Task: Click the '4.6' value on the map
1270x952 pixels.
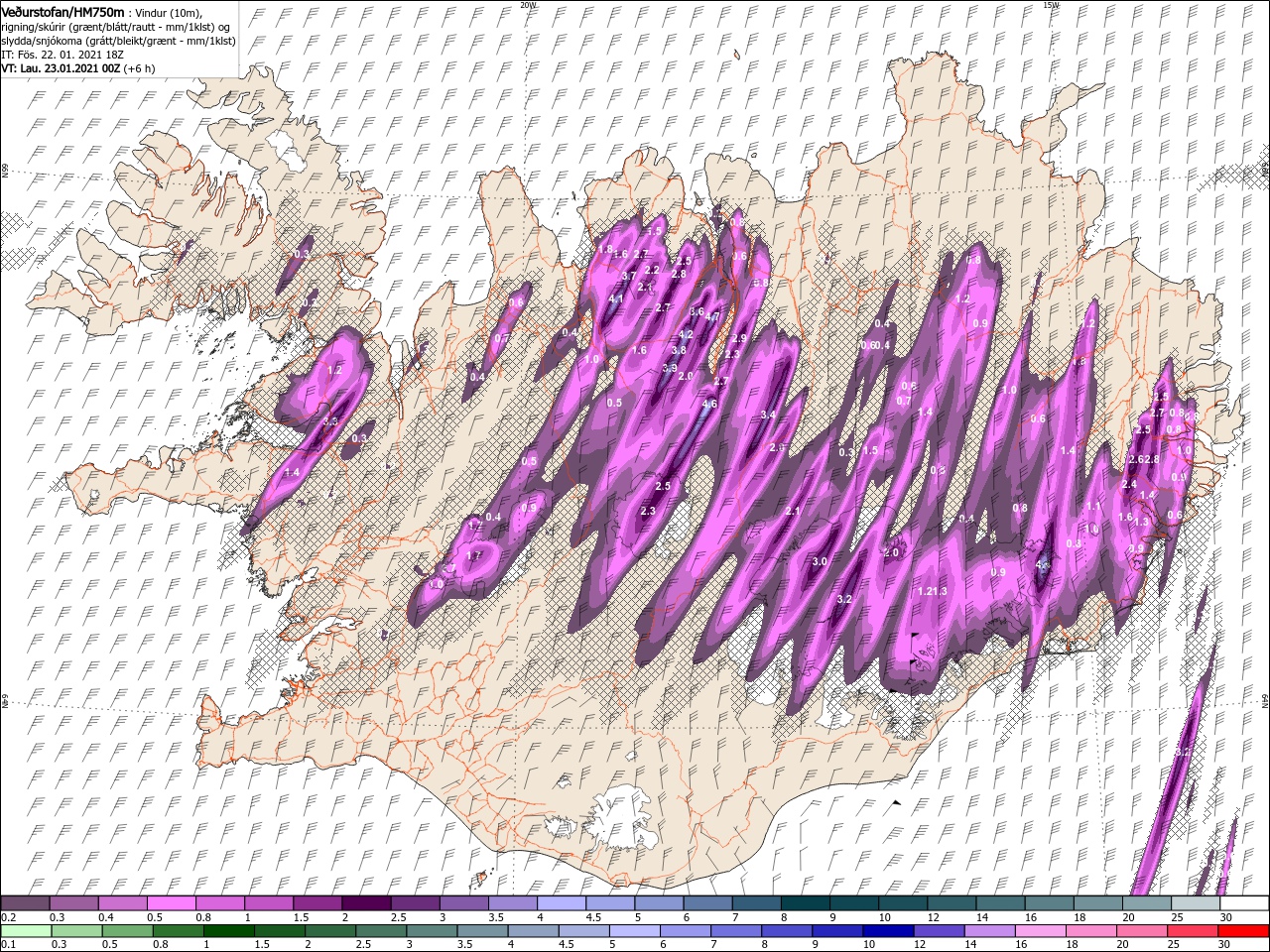Action: [x=709, y=404]
